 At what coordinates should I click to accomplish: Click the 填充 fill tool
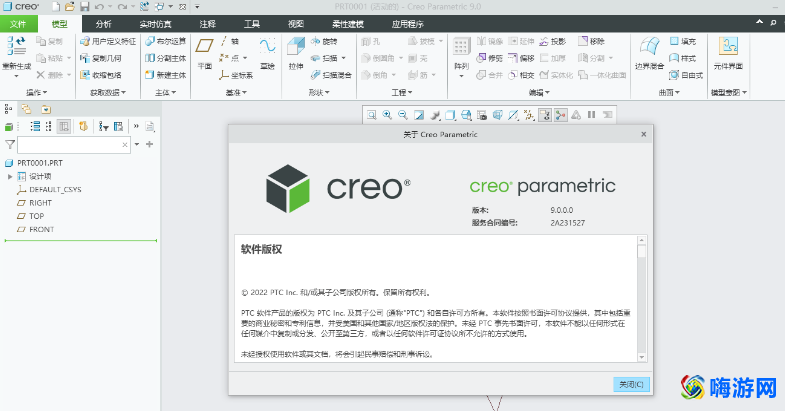(683, 42)
